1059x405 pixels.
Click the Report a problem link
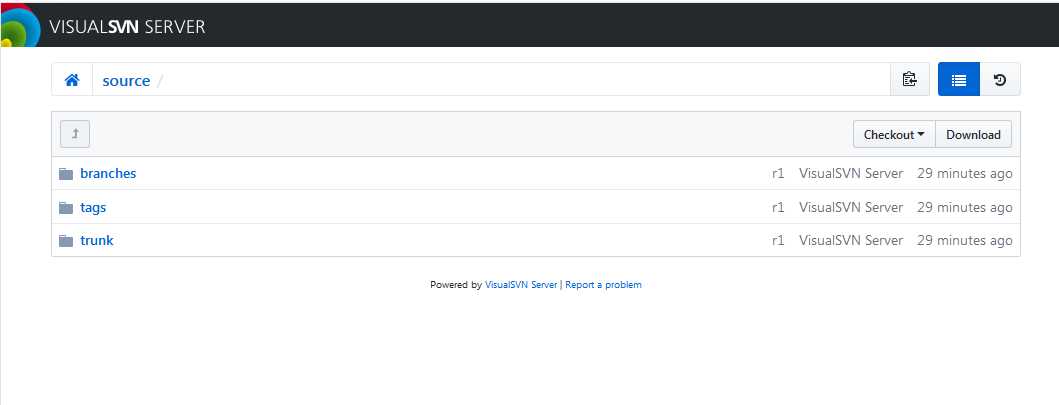[603, 285]
